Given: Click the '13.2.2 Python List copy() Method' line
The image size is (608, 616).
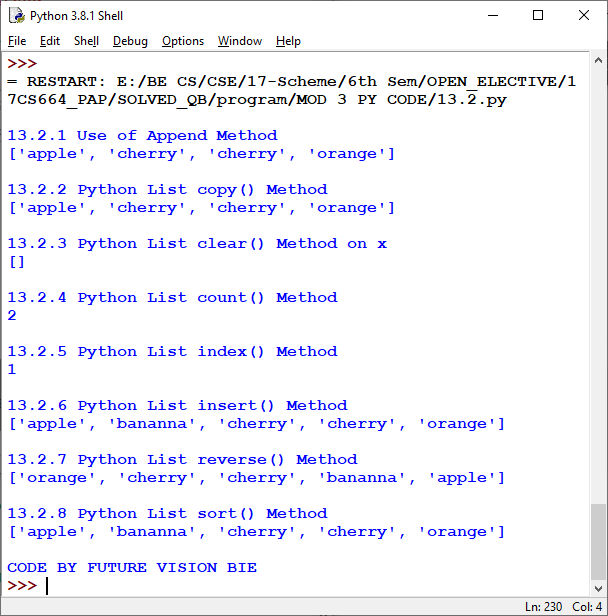Looking at the screenshot, I should [167, 190].
